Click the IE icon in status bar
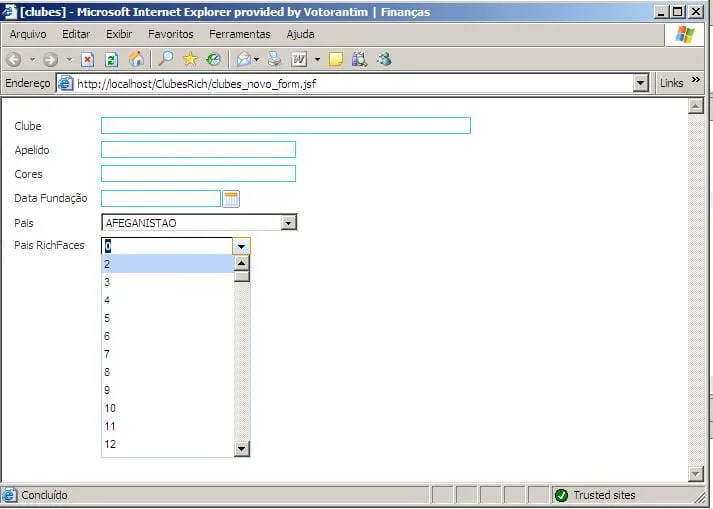This screenshot has width=713, height=509. click(x=10, y=495)
